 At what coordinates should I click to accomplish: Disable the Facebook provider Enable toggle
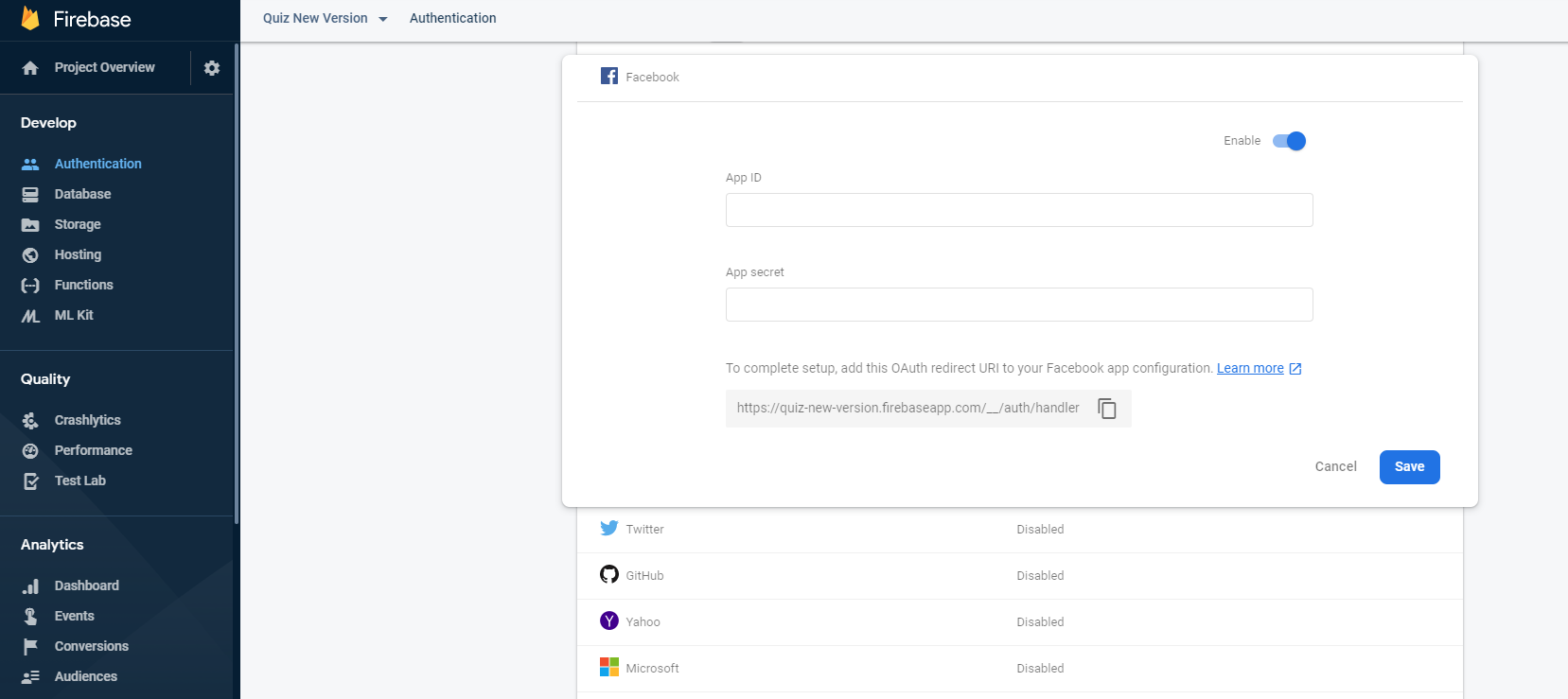(x=1289, y=141)
